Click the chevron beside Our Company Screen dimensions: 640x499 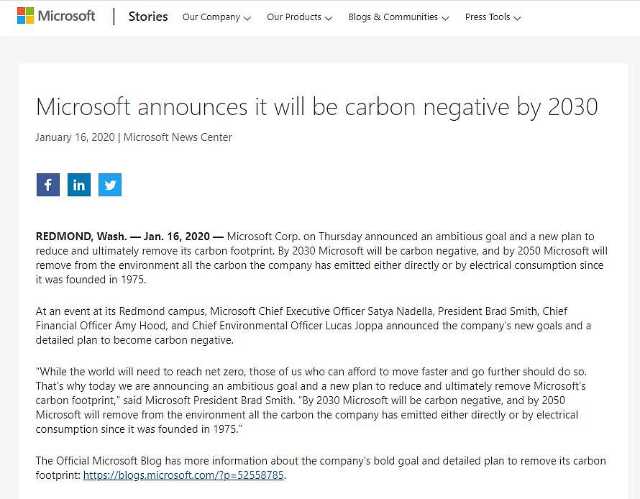click(x=247, y=18)
